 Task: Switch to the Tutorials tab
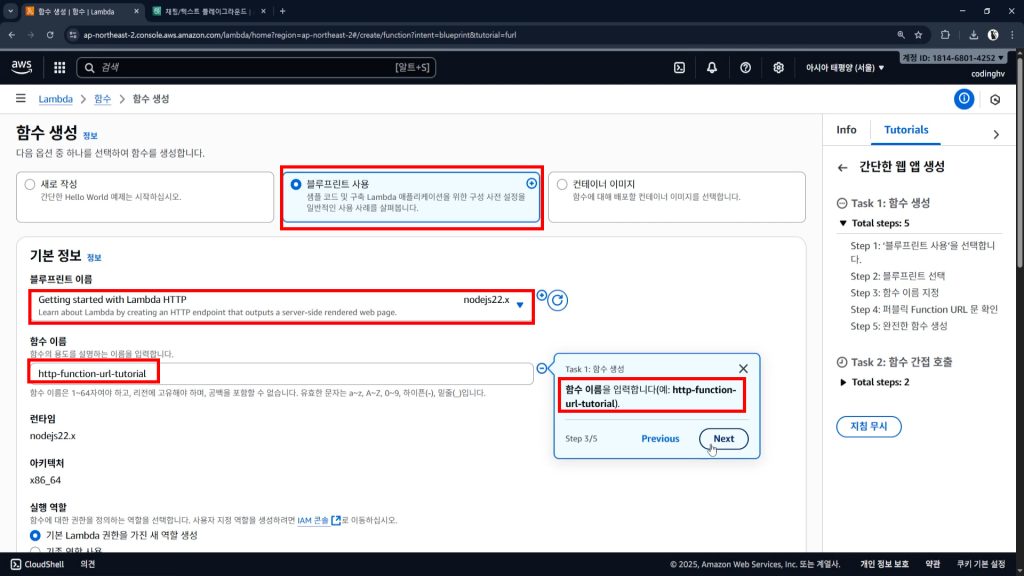[906, 130]
